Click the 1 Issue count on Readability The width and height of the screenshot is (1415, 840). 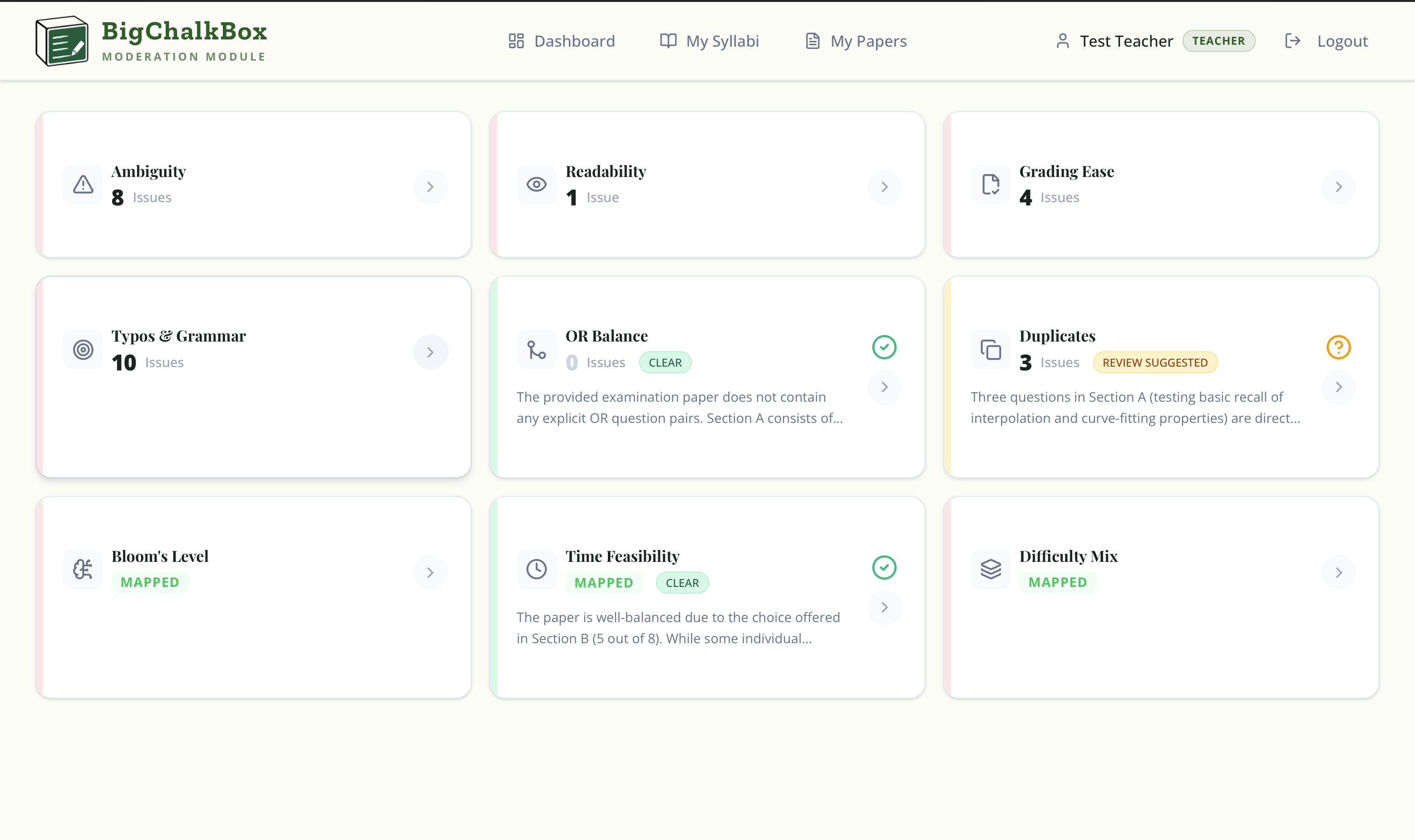pos(592,197)
